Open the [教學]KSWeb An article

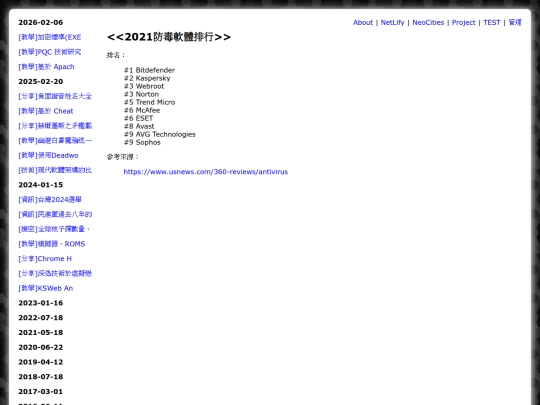pos(45,288)
